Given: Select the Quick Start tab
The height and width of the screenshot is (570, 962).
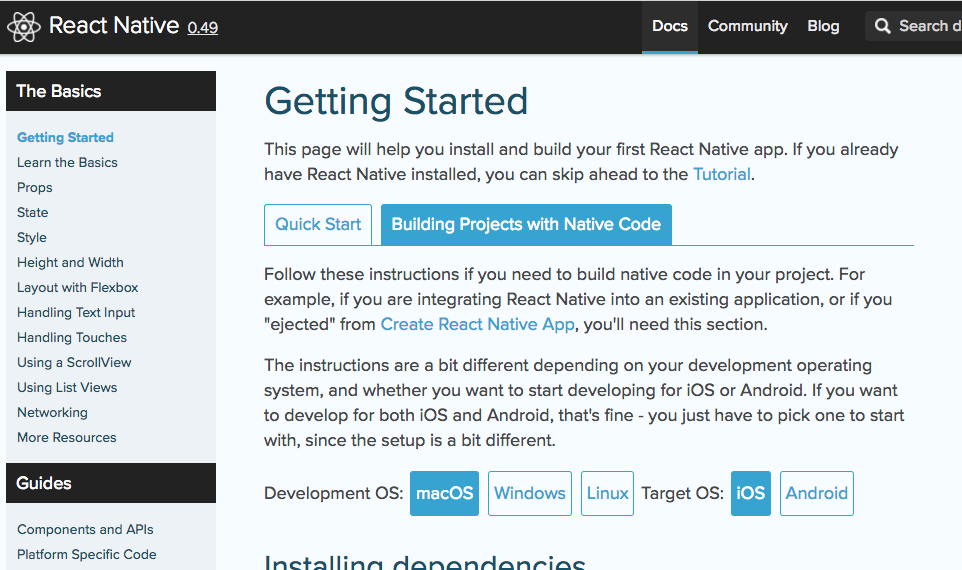Looking at the screenshot, I should pyautogui.click(x=318, y=225).
